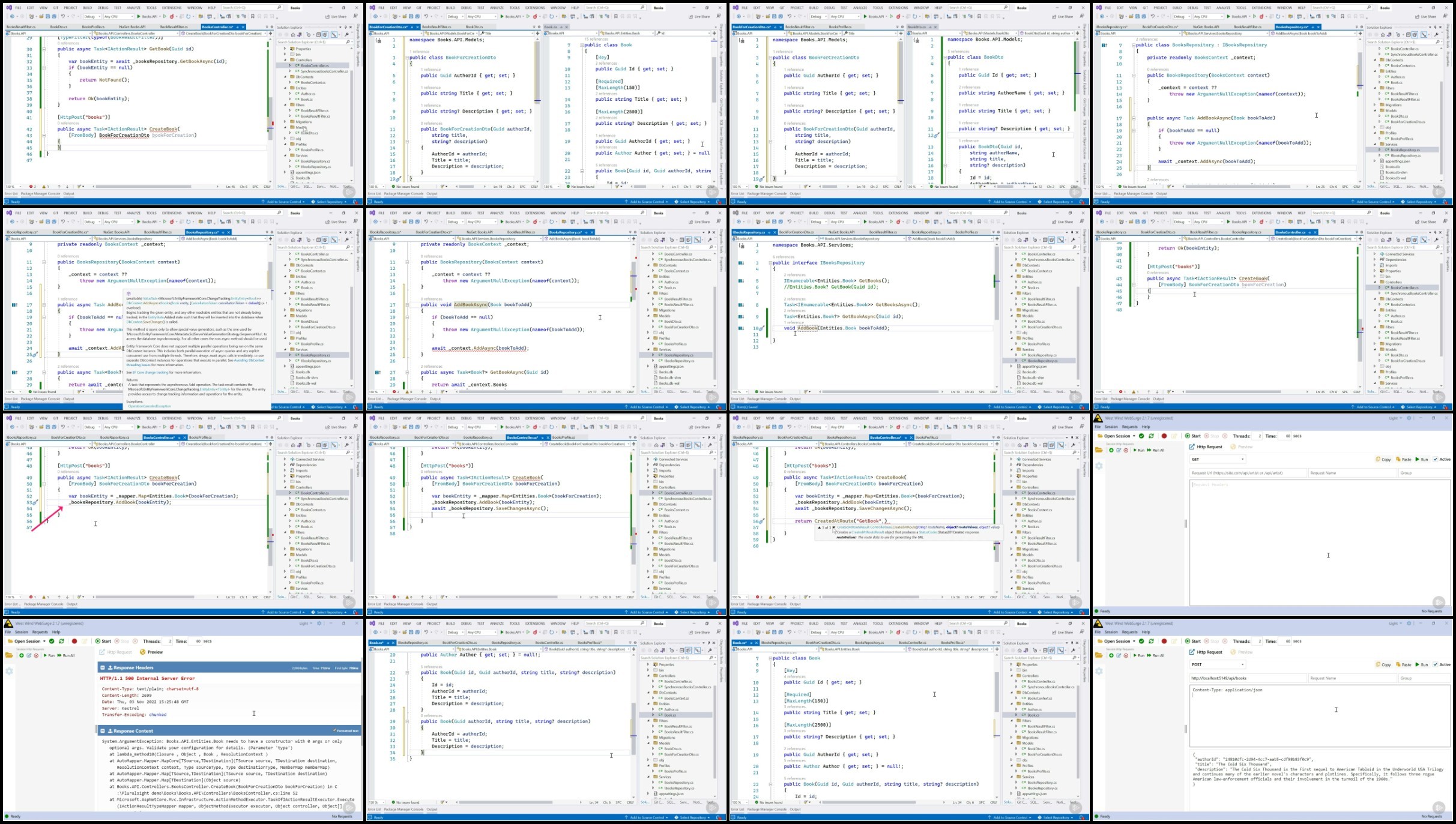Uncheck Active beside the POST request
Viewport: 1456px width, 824px height.
1435,664
